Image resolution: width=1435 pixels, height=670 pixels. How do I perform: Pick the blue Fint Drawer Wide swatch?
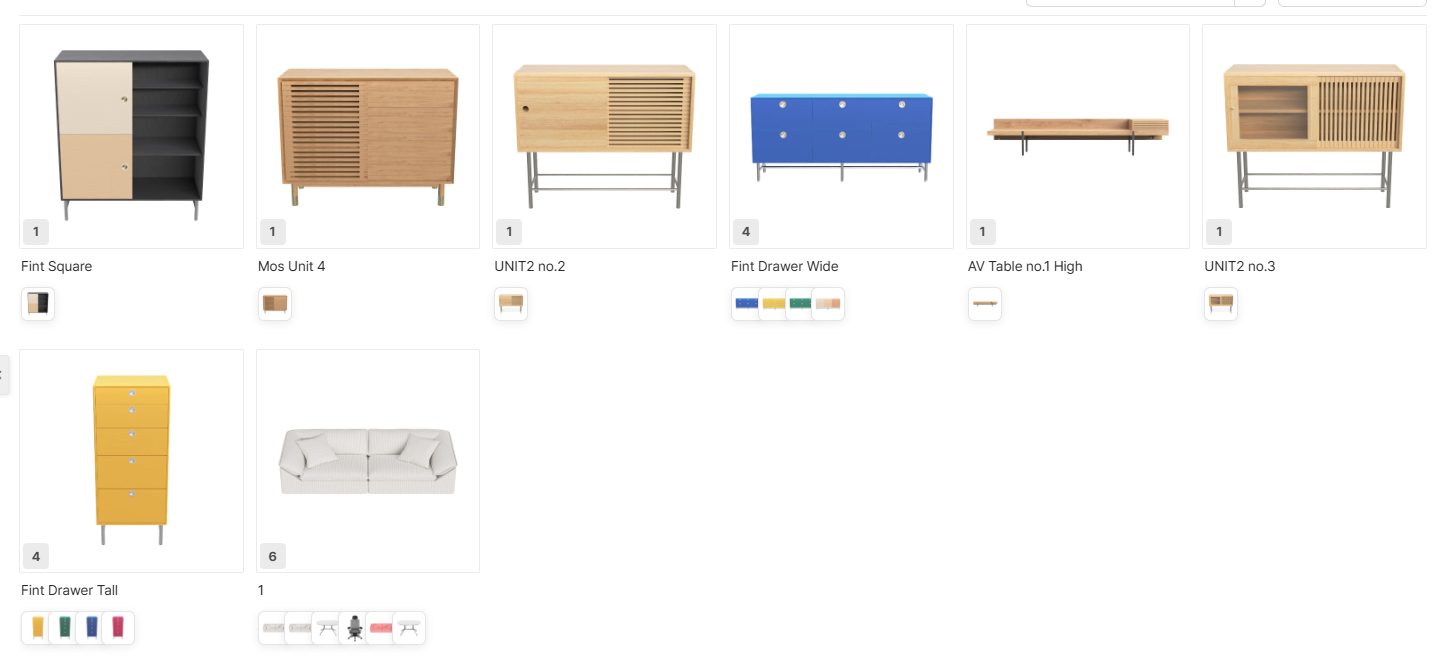747,304
